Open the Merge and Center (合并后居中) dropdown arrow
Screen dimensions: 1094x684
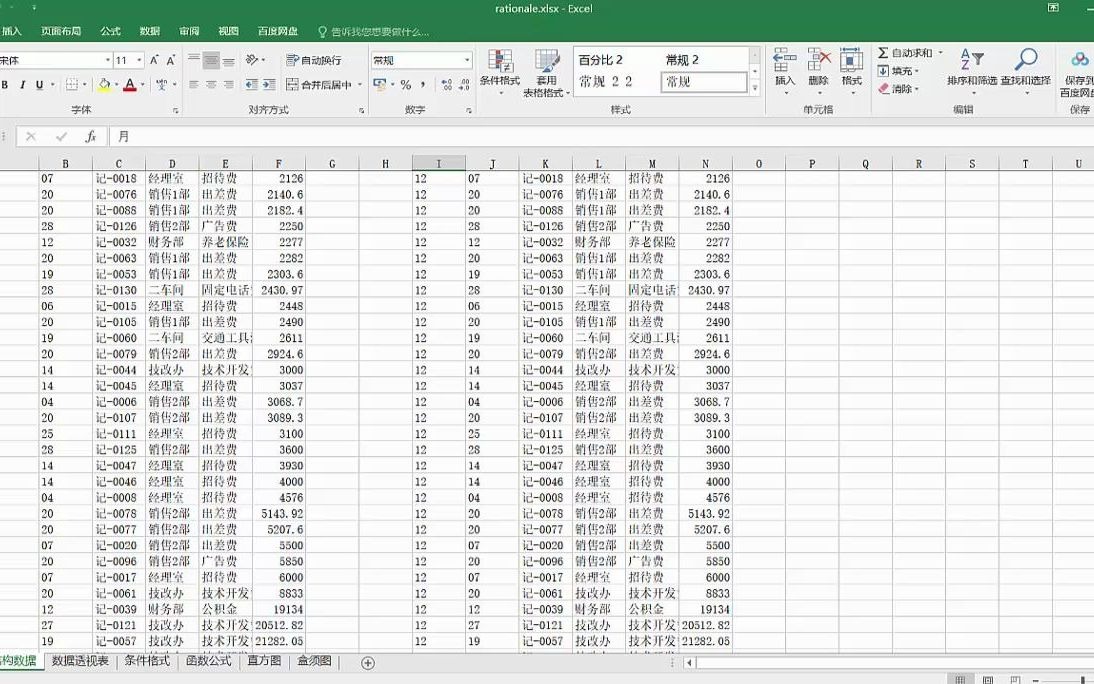[357, 83]
